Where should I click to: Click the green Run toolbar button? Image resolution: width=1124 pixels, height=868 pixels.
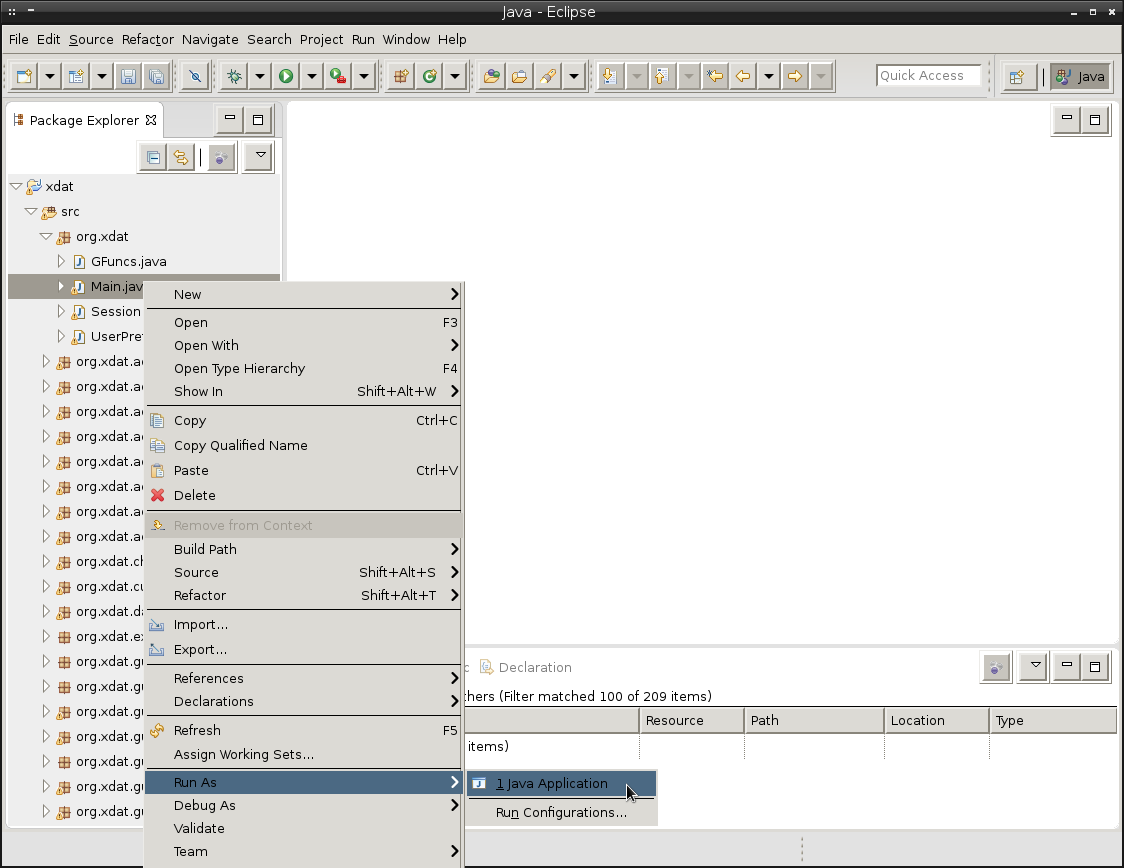tap(286, 76)
